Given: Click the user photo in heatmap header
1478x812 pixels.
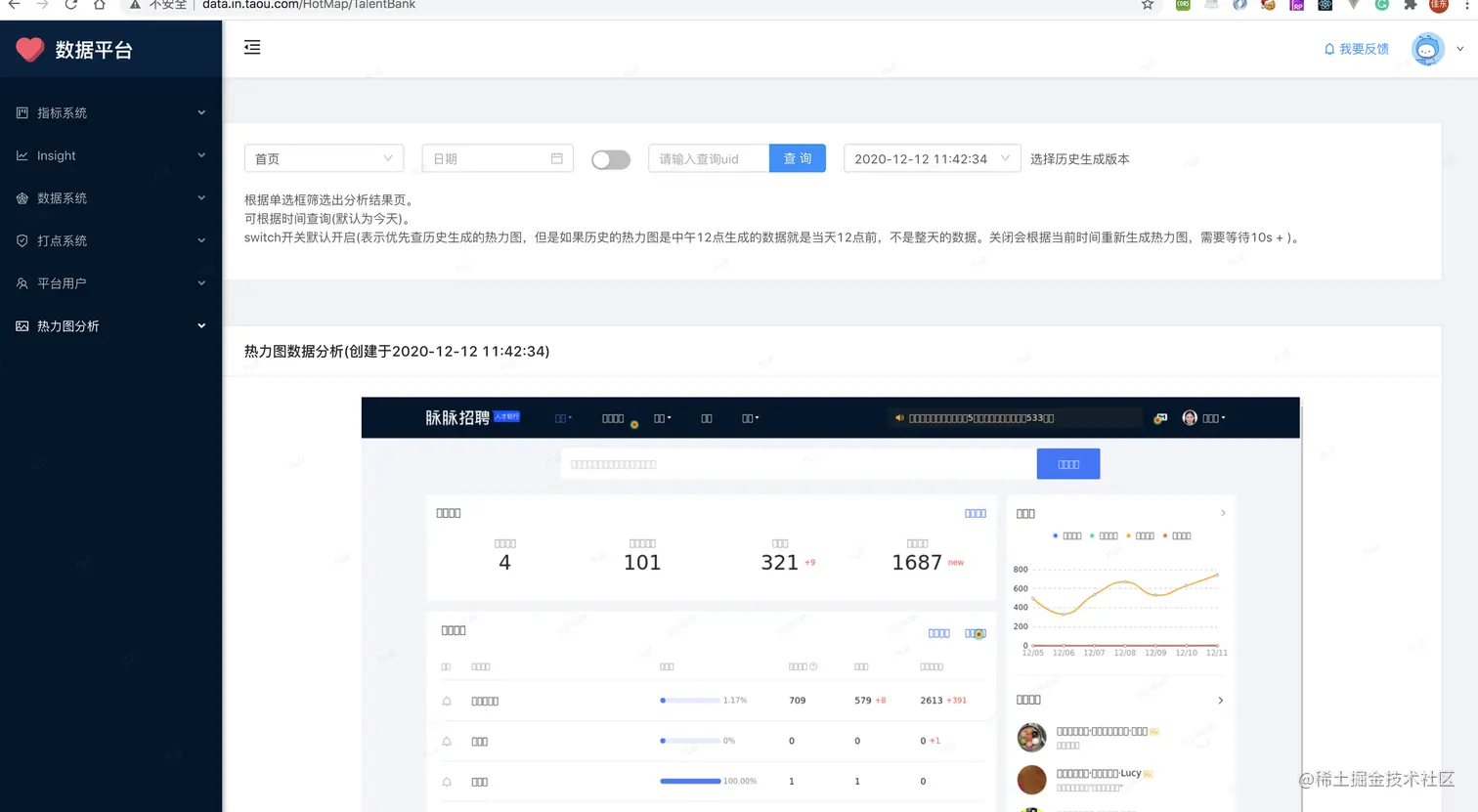Looking at the screenshot, I should tap(1190, 418).
